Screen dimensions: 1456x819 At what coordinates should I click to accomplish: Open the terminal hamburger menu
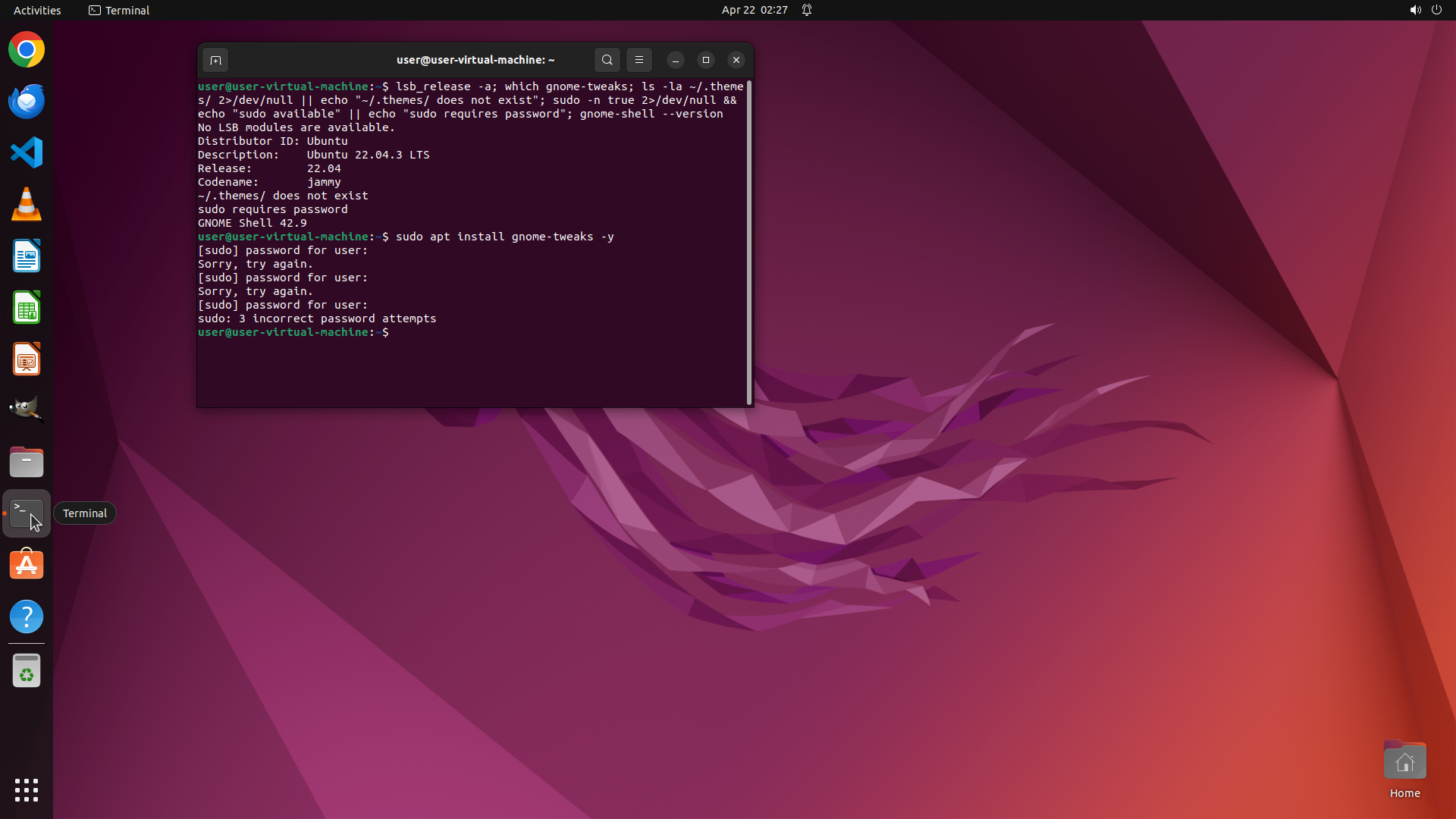639,60
